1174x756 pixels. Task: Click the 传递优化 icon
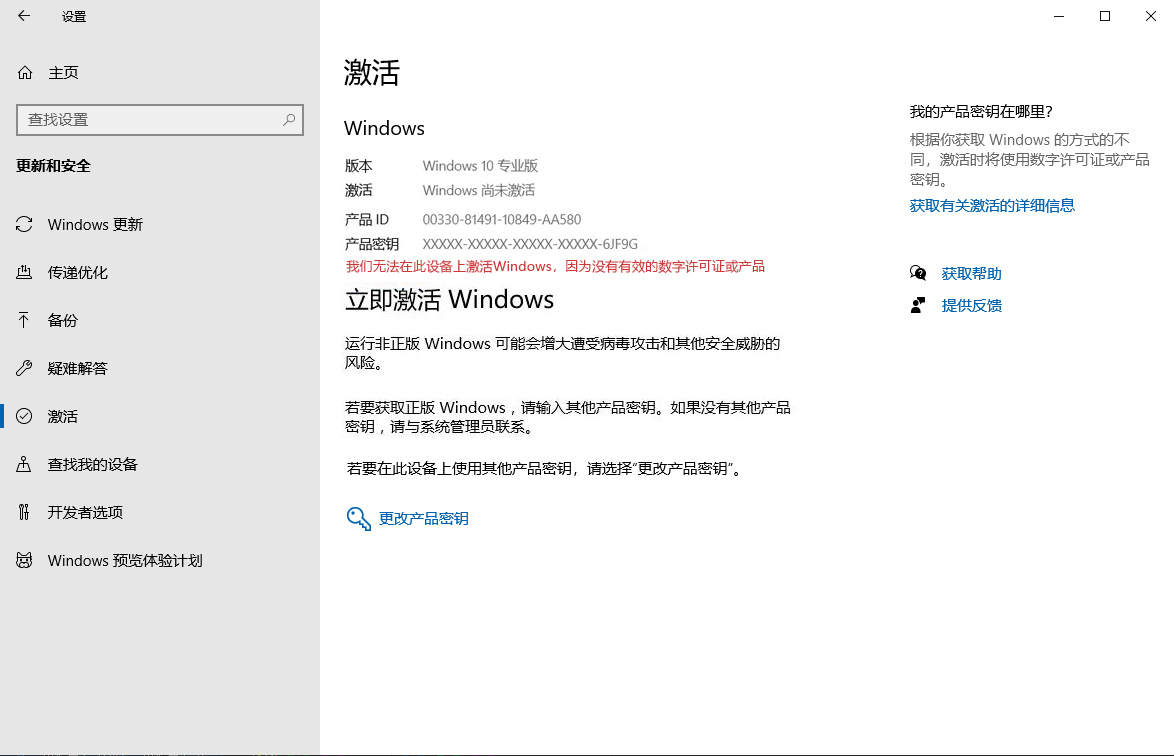[x=24, y=272]
